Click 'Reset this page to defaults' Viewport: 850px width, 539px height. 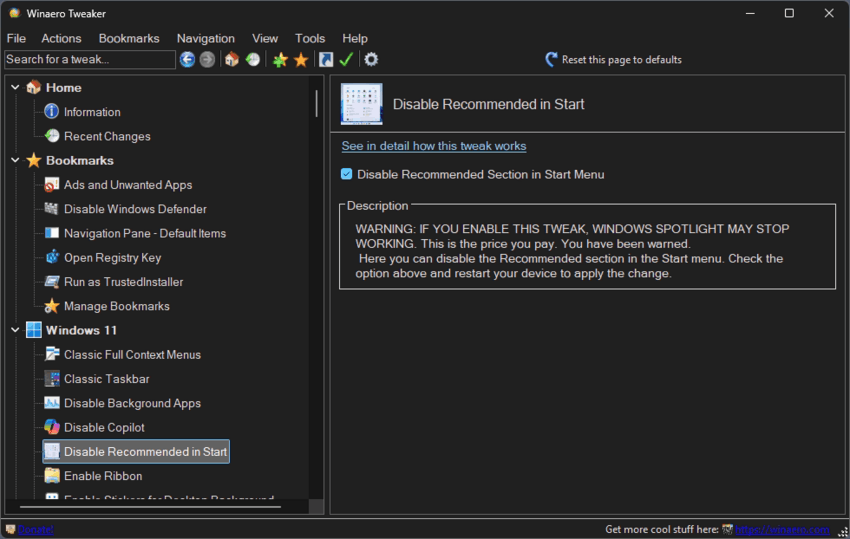(621, 60)
